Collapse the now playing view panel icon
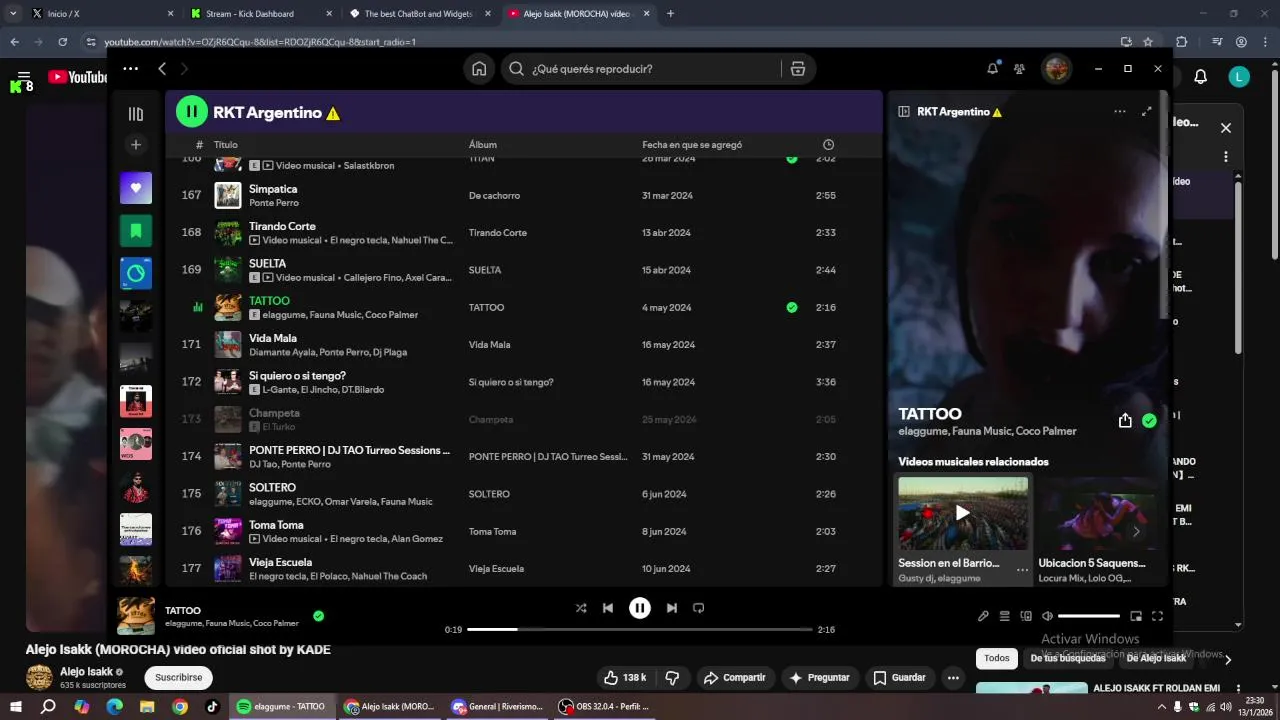 [904, 112]
